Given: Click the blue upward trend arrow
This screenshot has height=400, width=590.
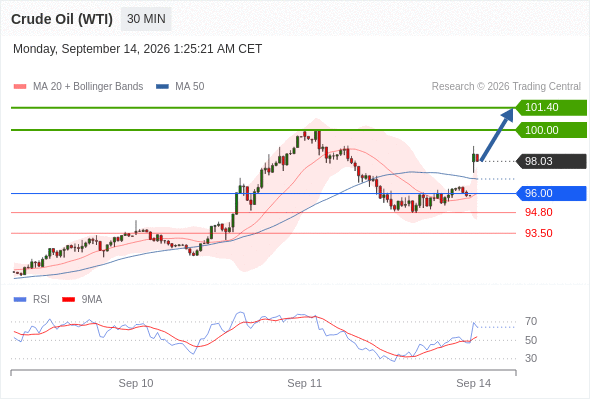Looking at the screenshot, I should click(x=497, y=135).
